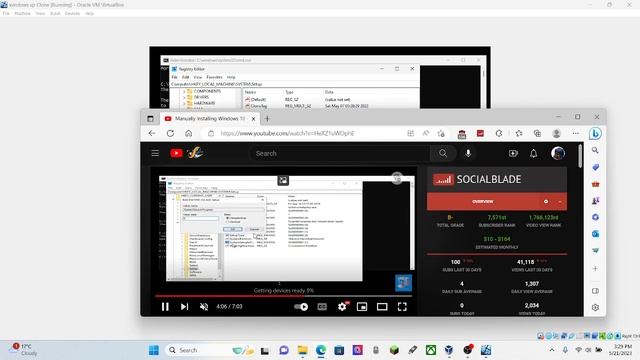Close the Manually Installing Windows tab
Viewport: 640px width, 360px height.
click(253, 119)
